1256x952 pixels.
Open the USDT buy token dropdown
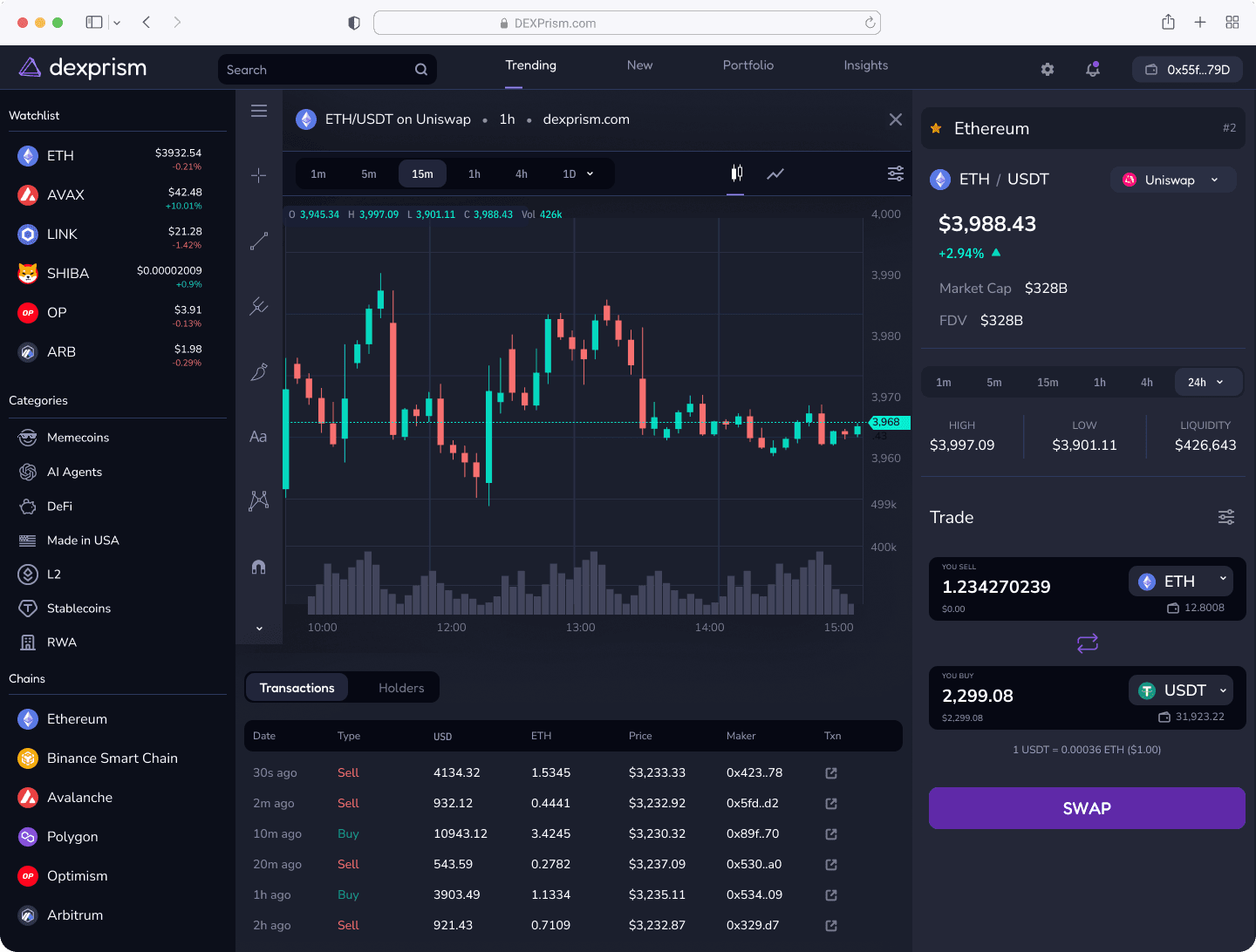tap(1181, 690)
